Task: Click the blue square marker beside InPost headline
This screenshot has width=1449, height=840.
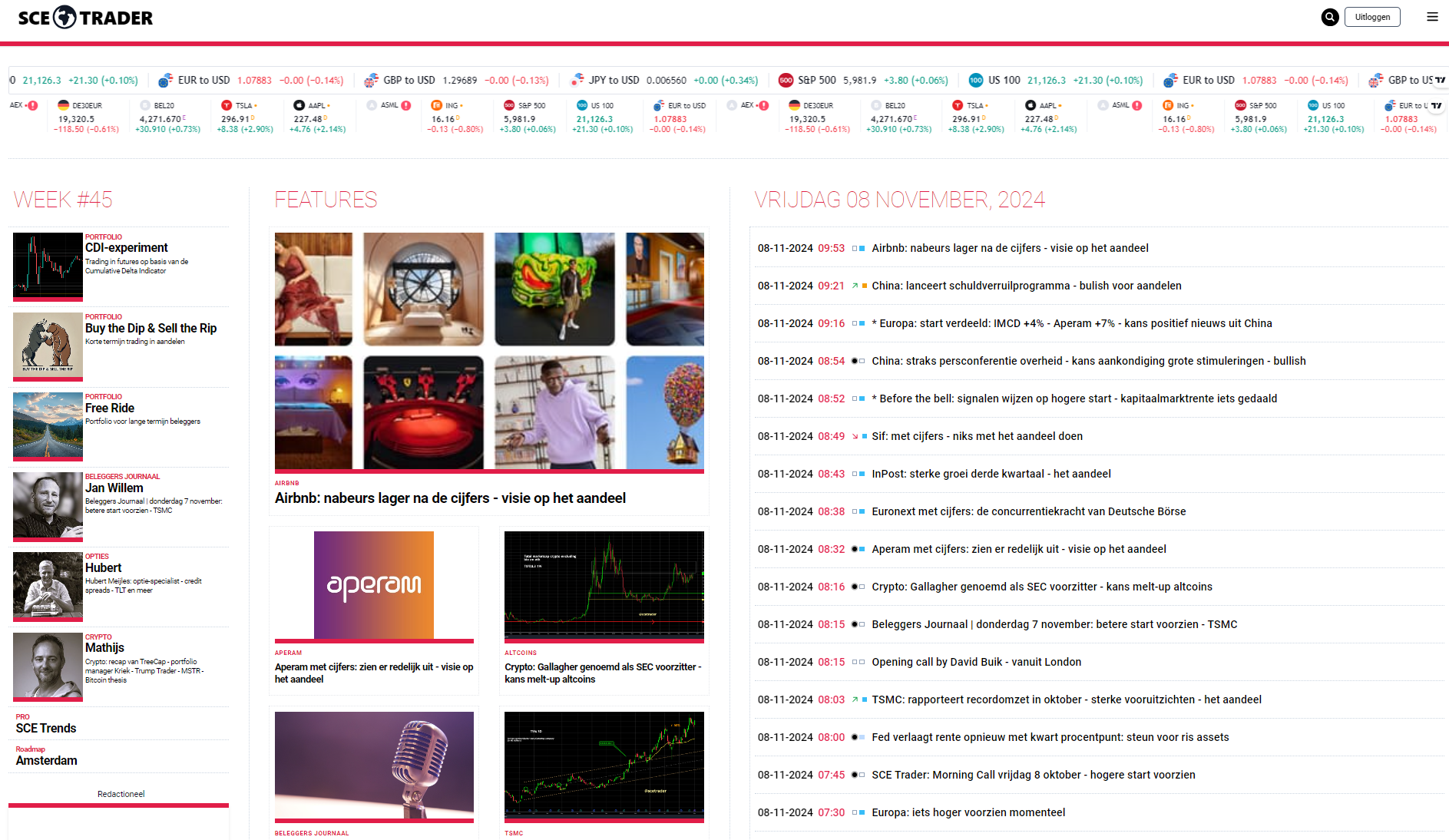Action: coord(862,474)
